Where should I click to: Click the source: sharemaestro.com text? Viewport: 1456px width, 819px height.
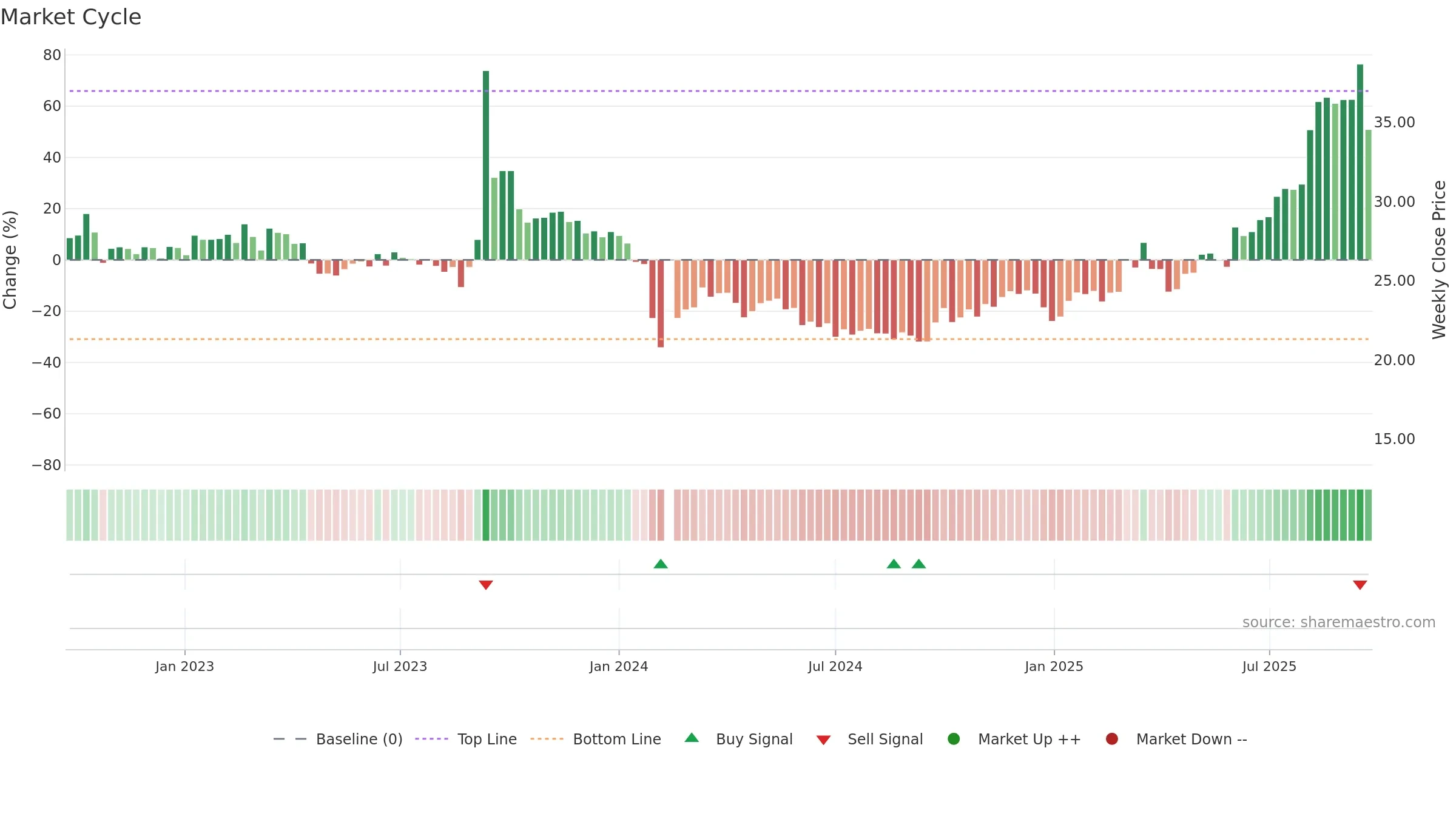(1339, 622)
